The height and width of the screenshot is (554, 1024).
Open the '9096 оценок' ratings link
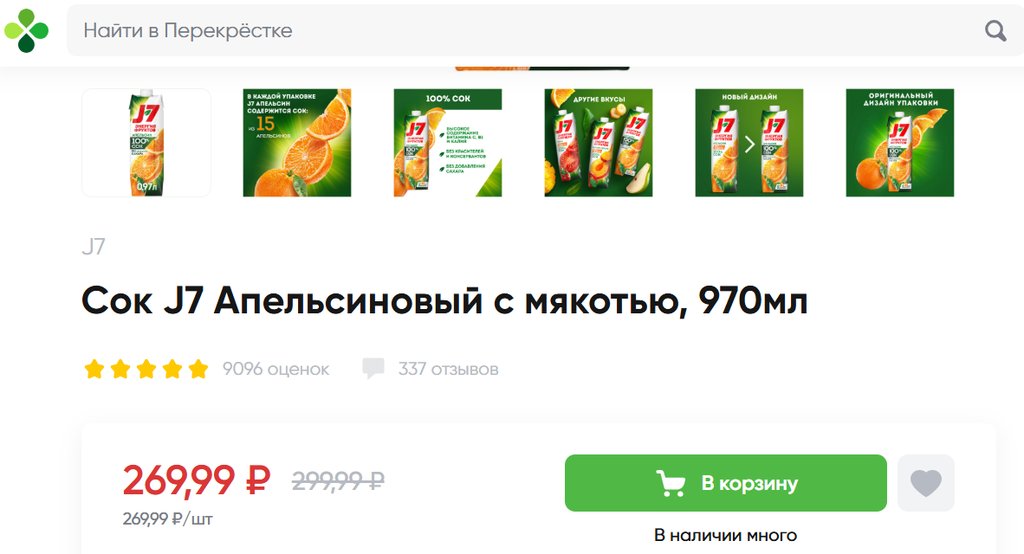point(276,369)
